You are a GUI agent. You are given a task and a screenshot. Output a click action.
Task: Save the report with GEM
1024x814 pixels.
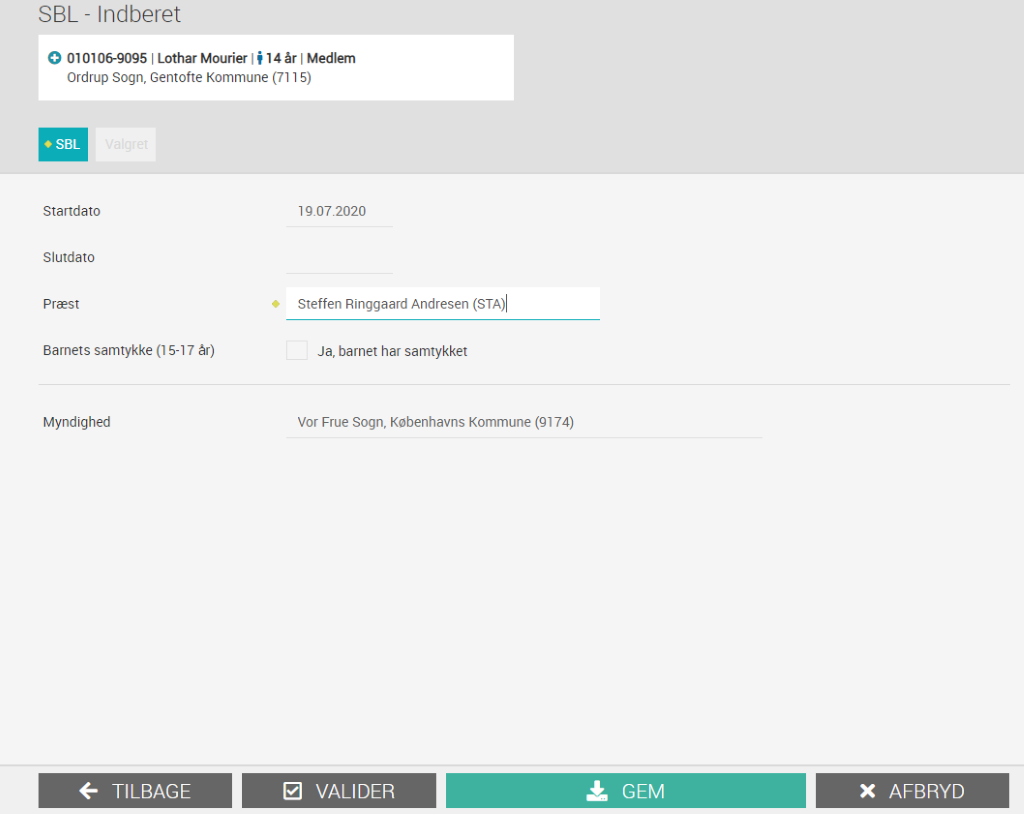[x=626, y=790]
